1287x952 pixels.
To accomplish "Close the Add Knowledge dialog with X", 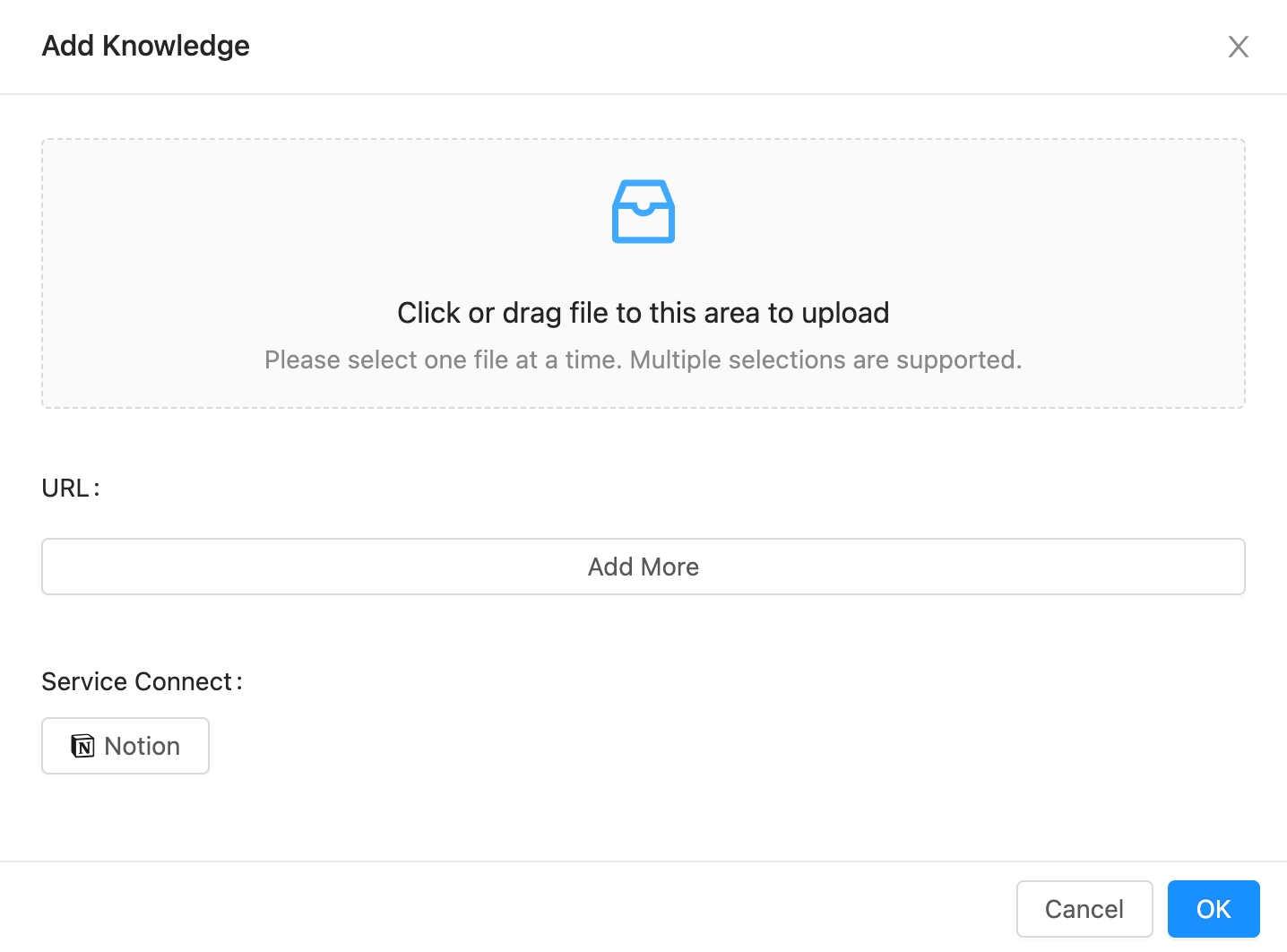I will (1238, 47).
